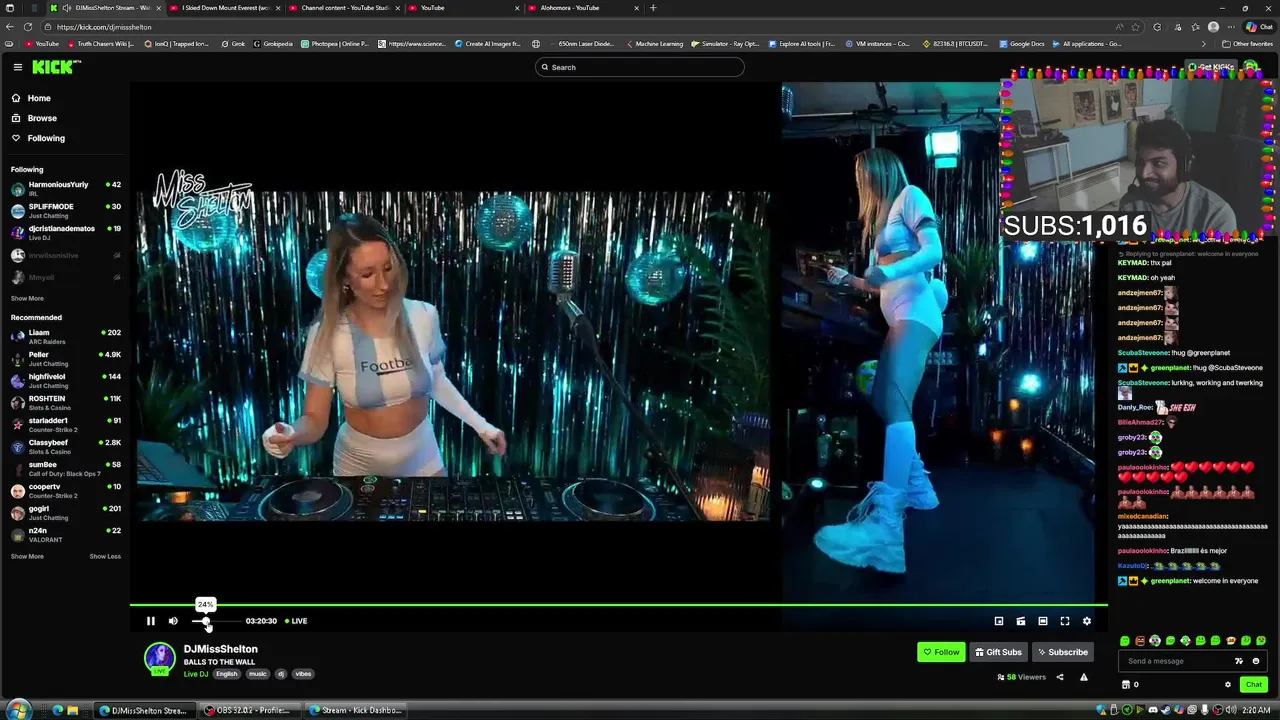Switch to OBS 32.0.2 taskbar window

point(248,710)
